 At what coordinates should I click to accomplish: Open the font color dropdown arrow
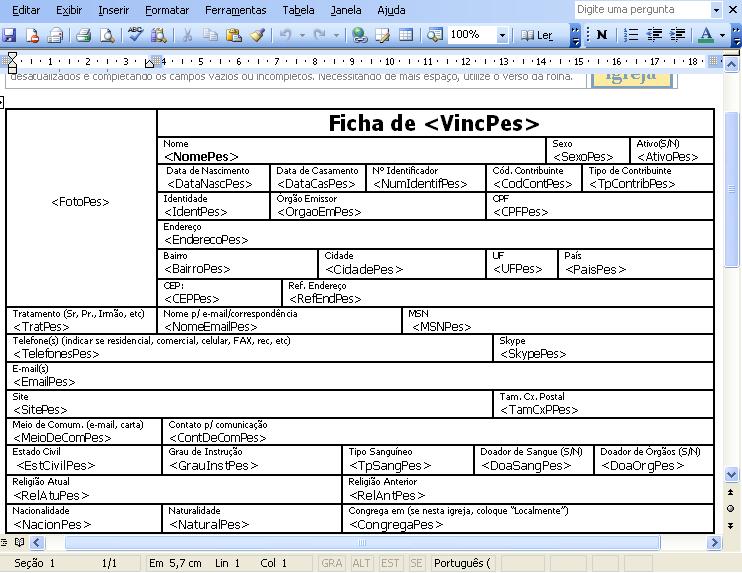click(x=722, y=35)
